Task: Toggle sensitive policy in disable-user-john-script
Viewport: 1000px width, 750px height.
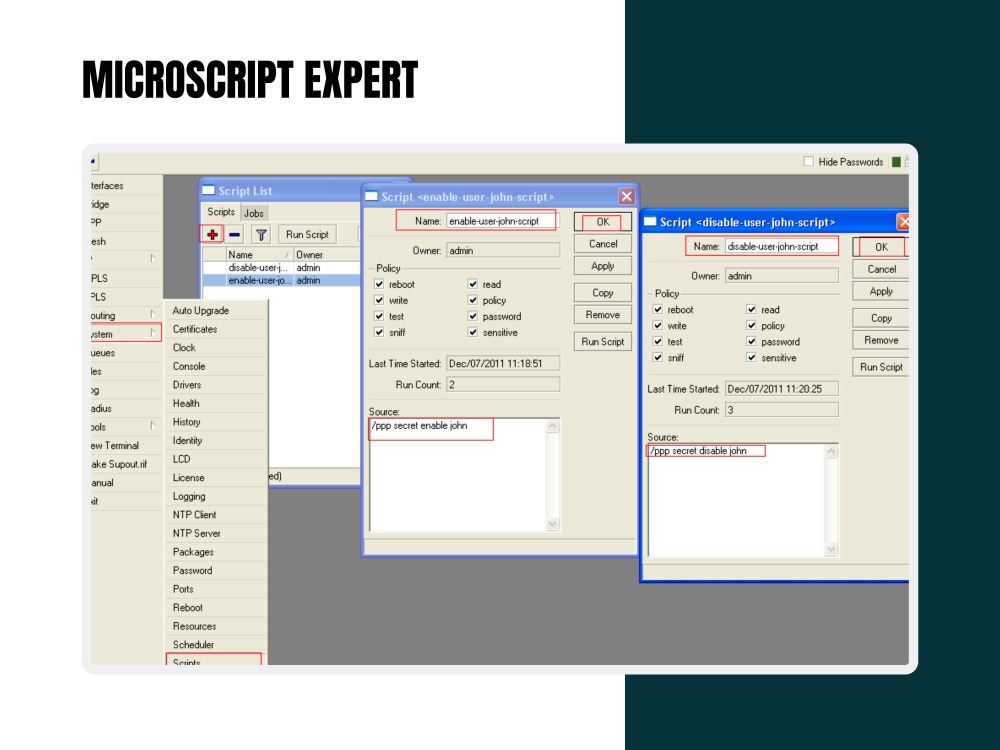Action: click(x=751, y=357)
